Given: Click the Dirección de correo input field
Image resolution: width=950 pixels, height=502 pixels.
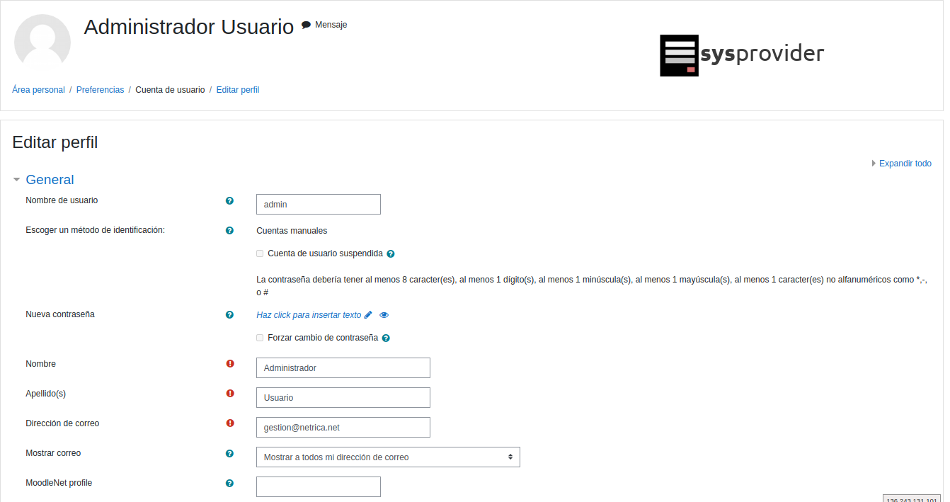Looking at the screenshot, I should pos(342,427).
